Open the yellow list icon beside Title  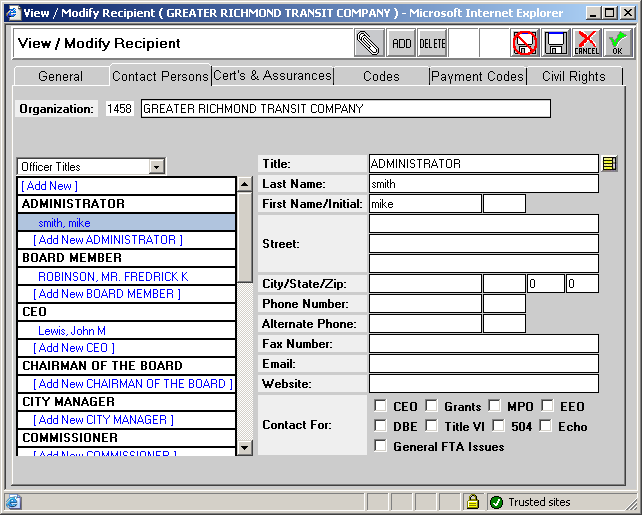(x=609, y=164)
